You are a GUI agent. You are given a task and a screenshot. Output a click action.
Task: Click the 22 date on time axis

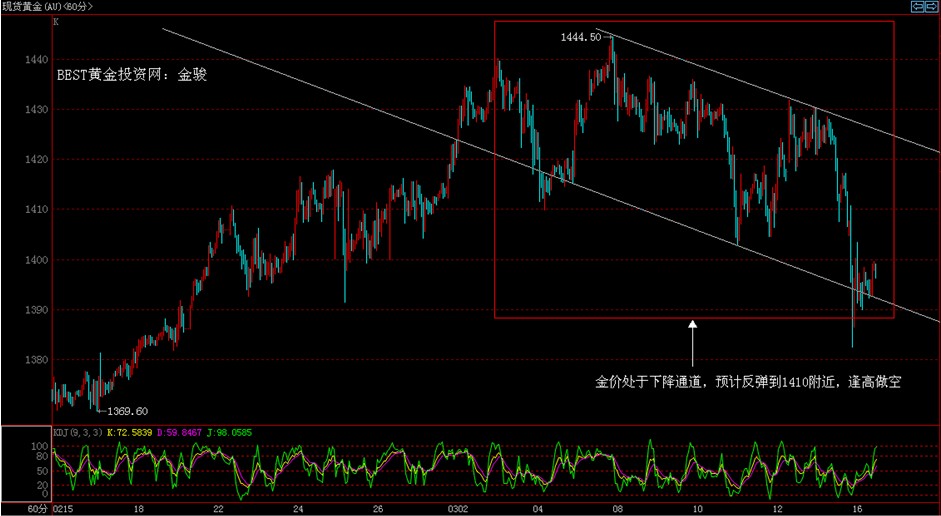tap(218, 509)
